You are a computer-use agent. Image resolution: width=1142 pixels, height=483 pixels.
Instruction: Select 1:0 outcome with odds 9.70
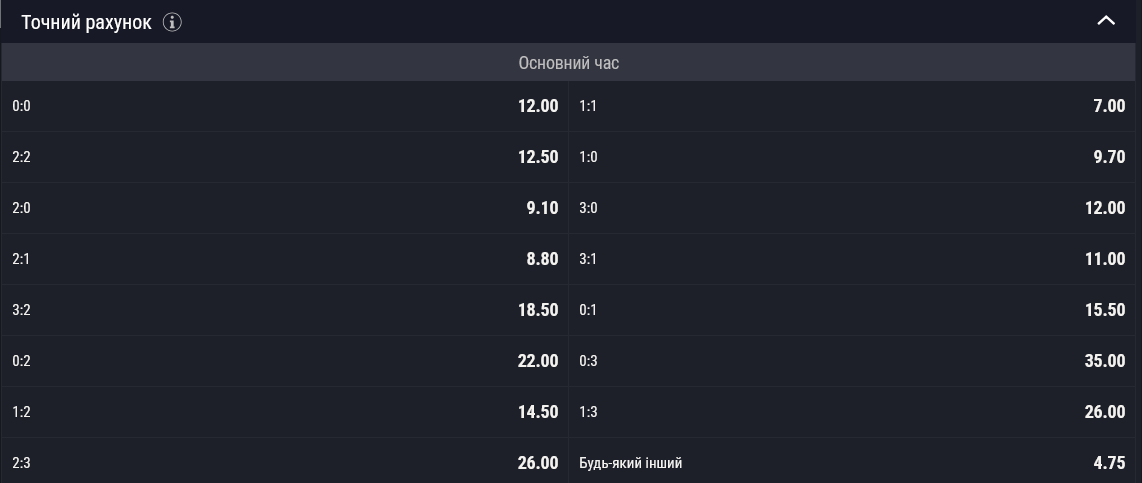tap(854, 157)
